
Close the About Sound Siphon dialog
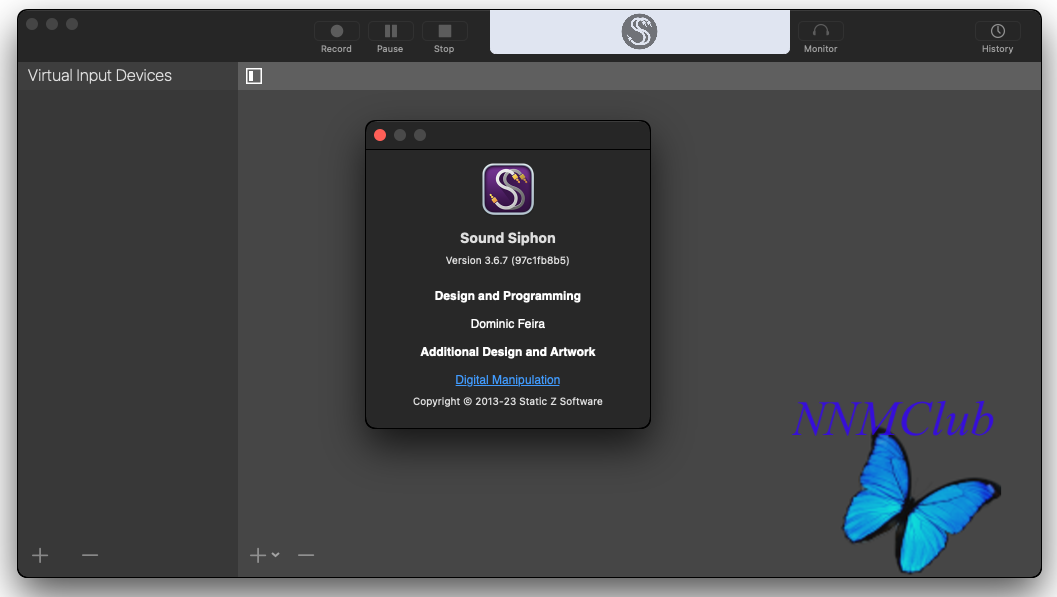(x=380, y=135)
